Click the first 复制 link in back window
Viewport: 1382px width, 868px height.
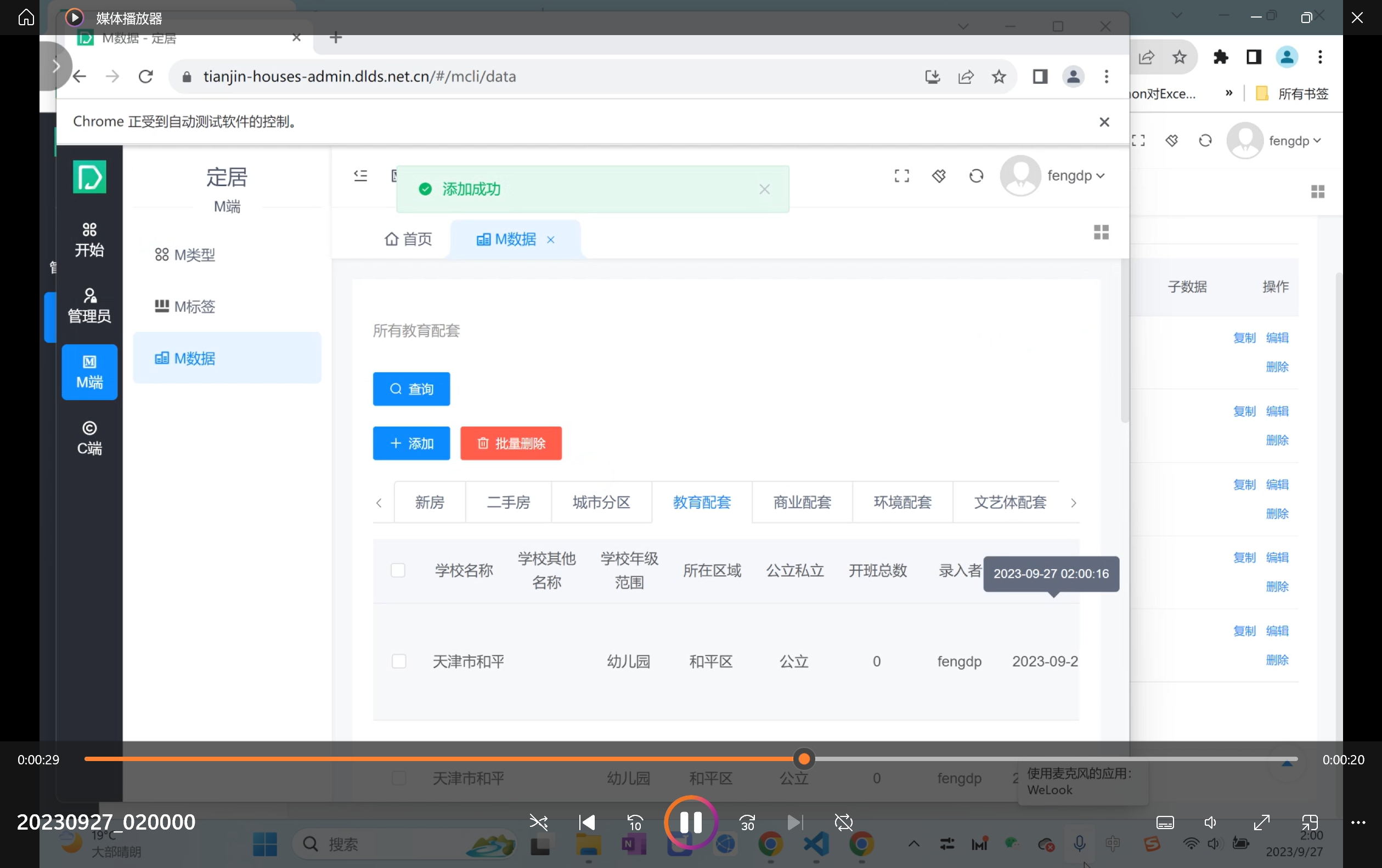tap(1244, 338)
